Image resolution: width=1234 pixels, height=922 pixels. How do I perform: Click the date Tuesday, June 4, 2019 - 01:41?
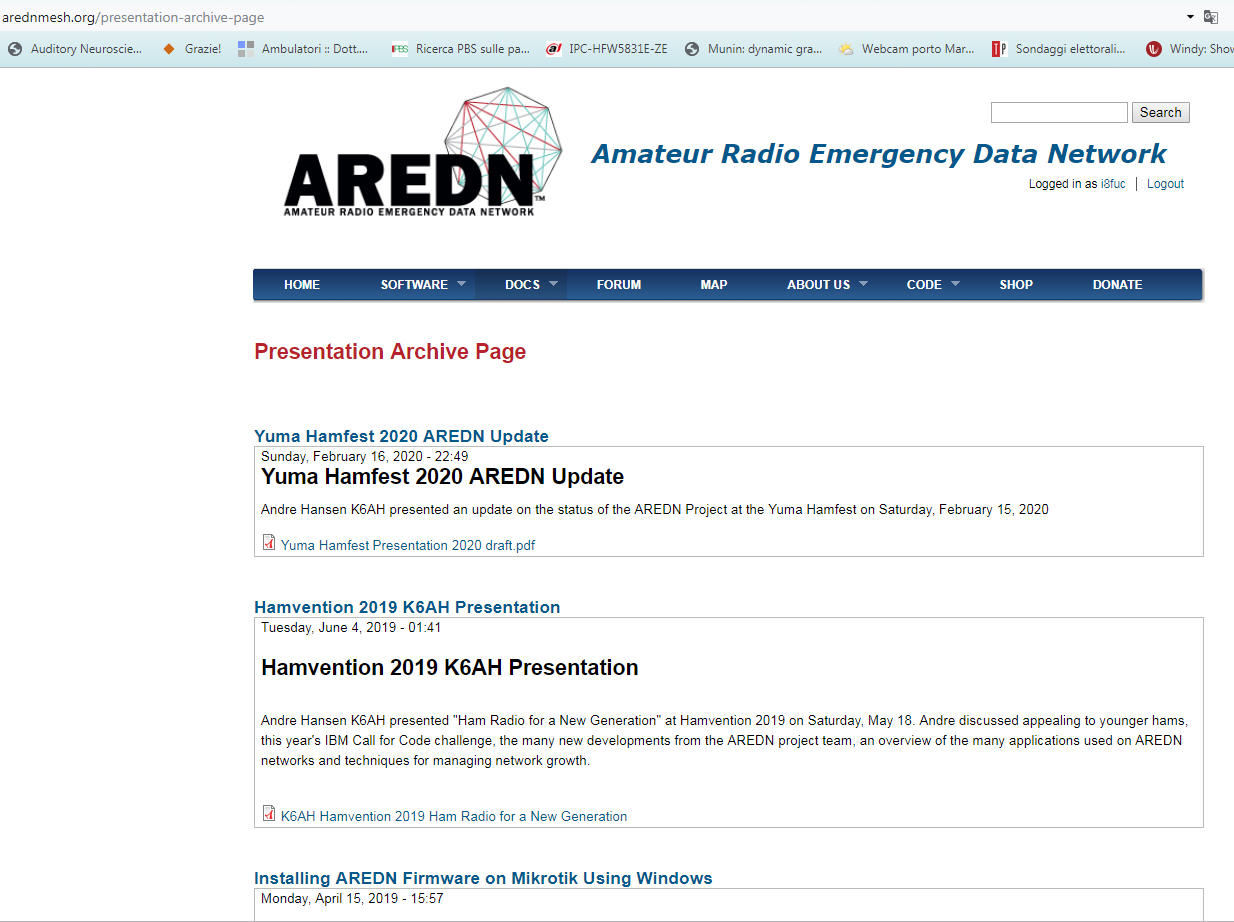(351, 627)
